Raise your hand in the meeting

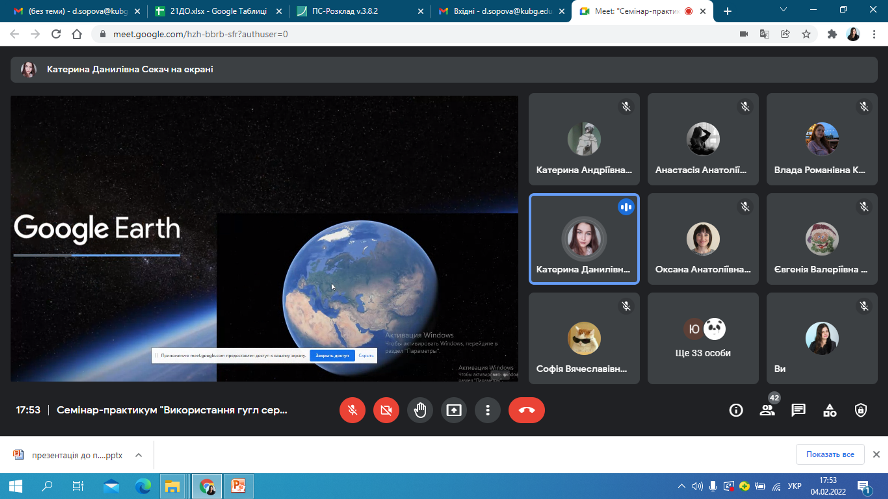(420, 410)
